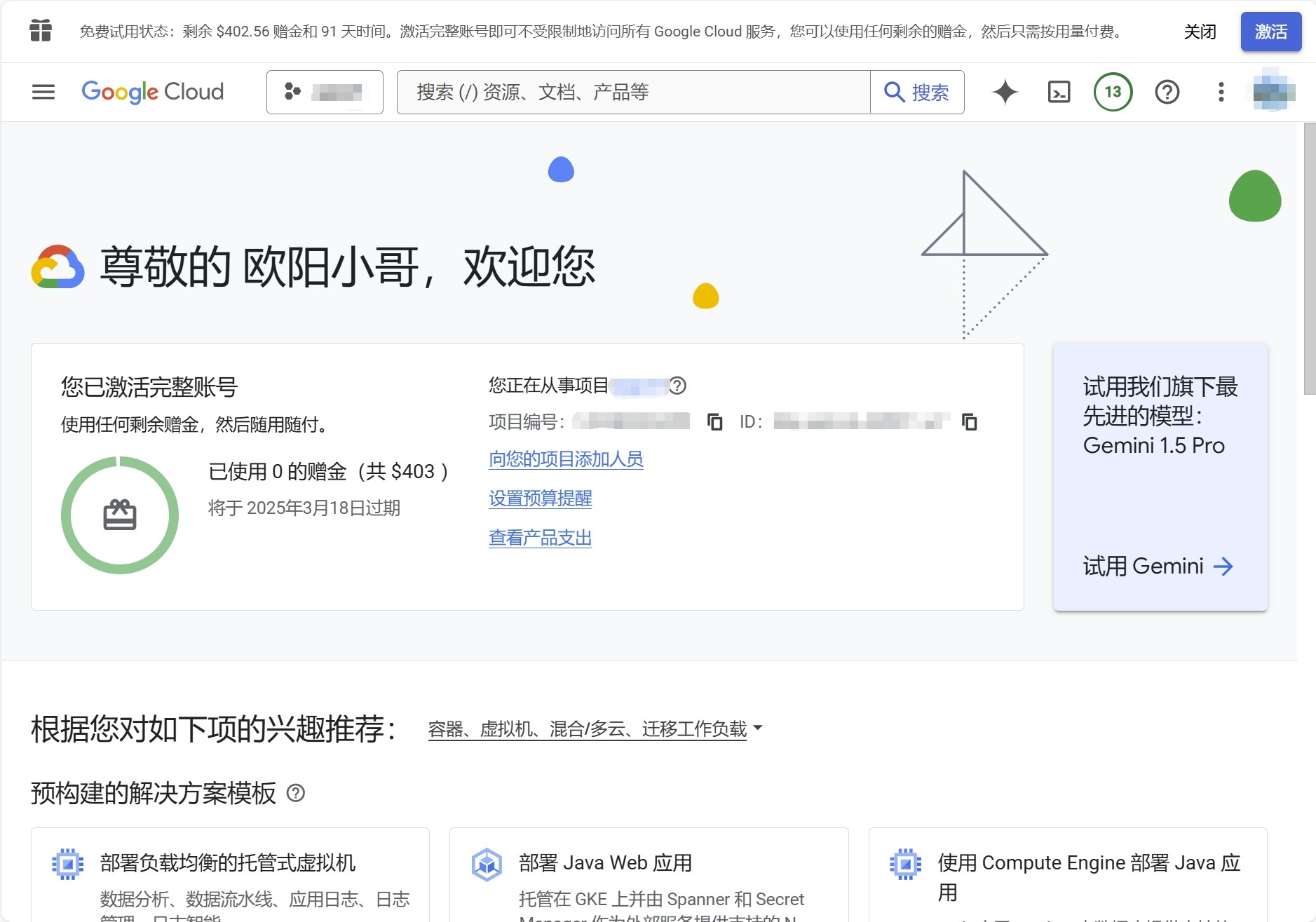1316x922 pixels.
Task: Expand the interests dropdown 容器、虚拟机
Action: click(595, 729)
